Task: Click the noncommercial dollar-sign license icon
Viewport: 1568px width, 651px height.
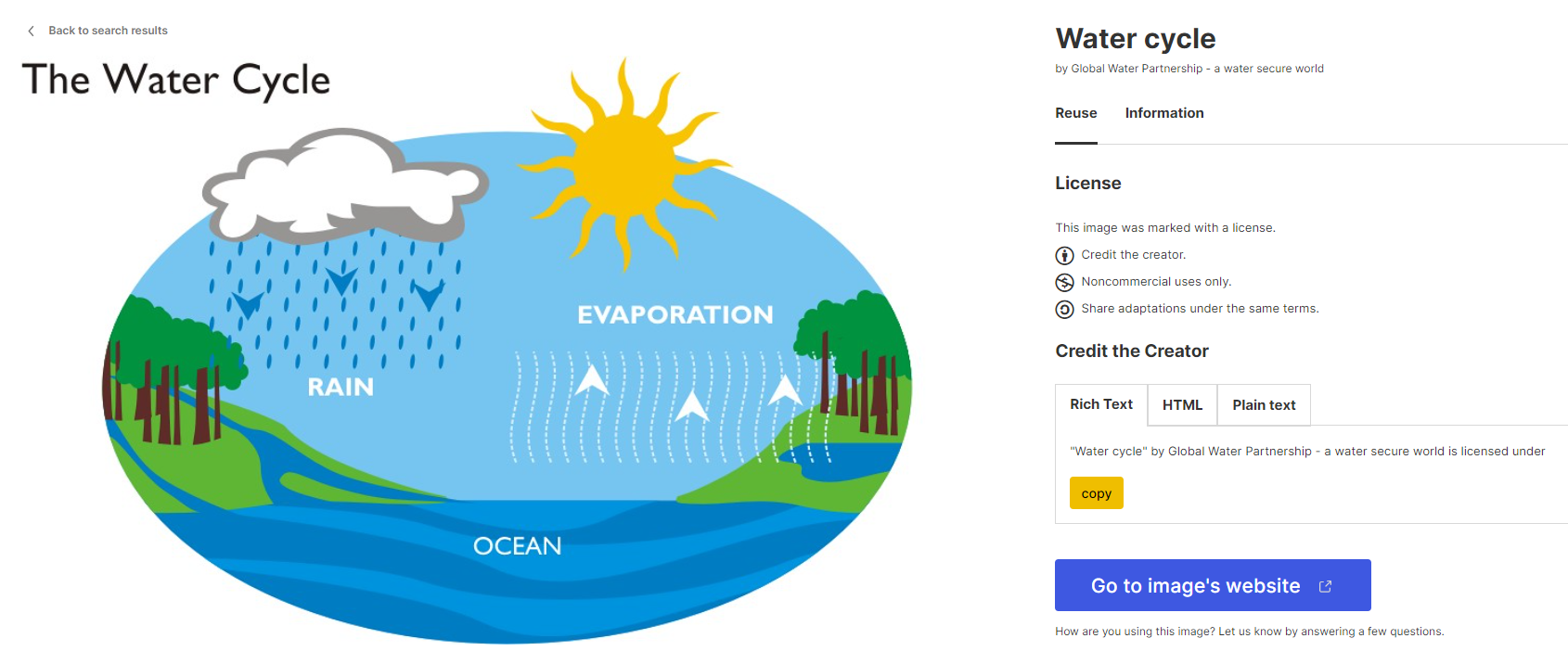Action: pyautogui.click(x=1064, y=282)
